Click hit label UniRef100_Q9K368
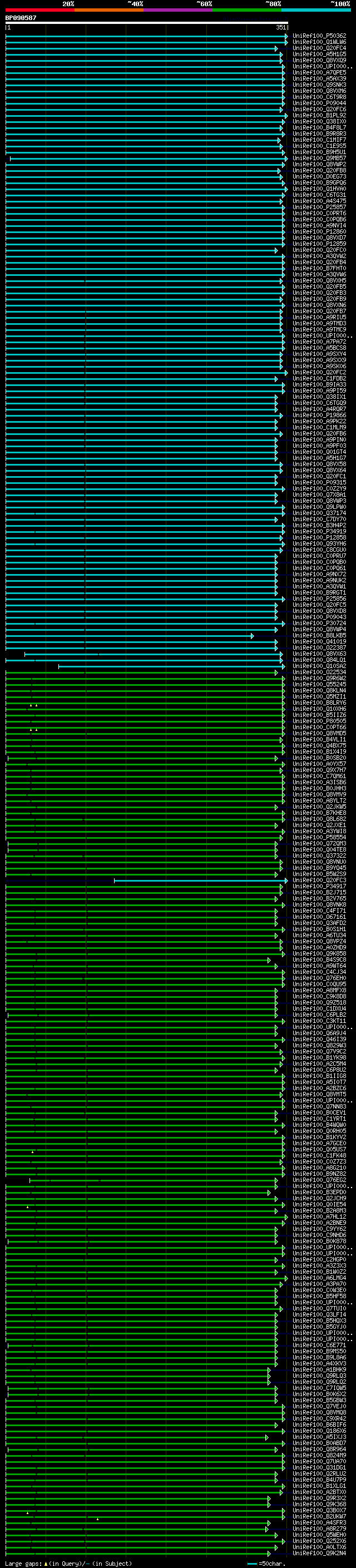Viewport: 356px width, 1568px height. pos(319,1504)
